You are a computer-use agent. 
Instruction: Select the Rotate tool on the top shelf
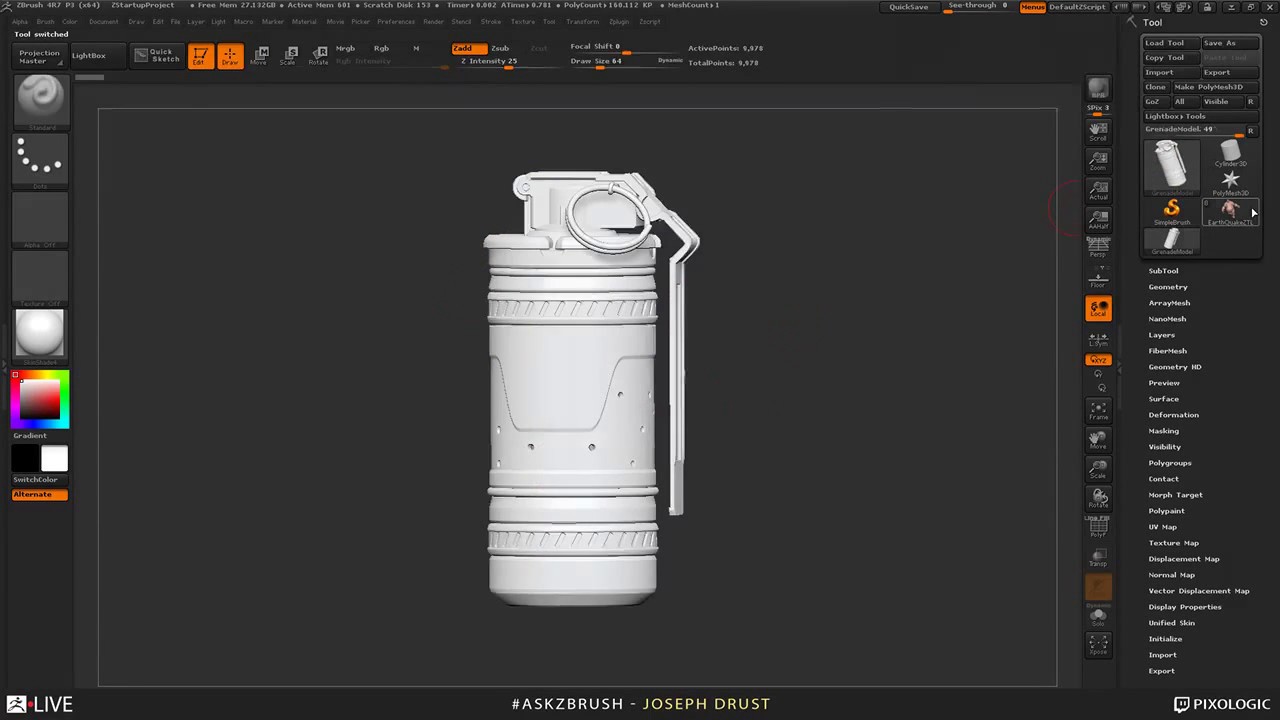pyautogui.click(x=319, y=55)
